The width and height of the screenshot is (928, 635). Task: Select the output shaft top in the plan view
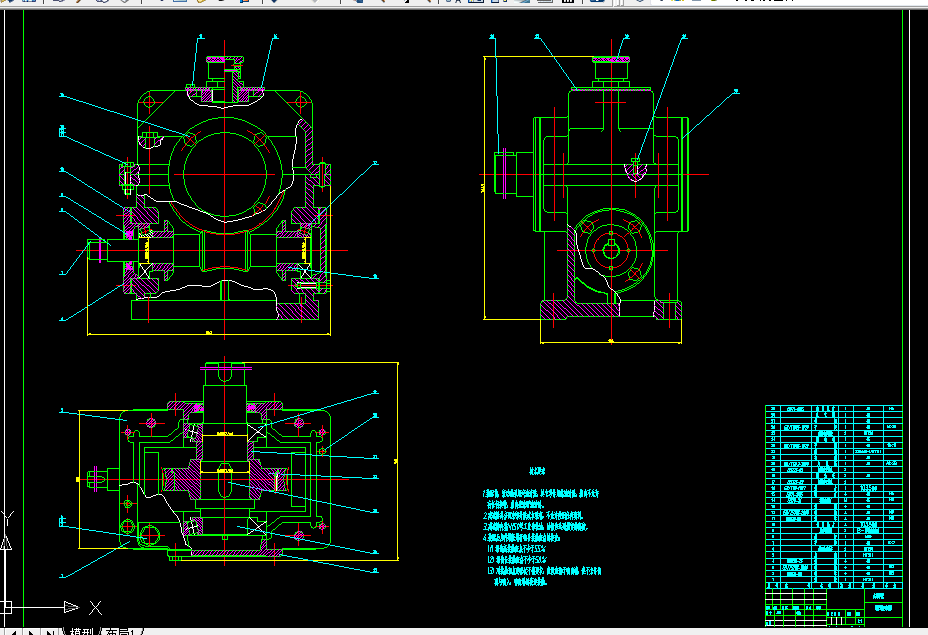(x=223, y=374)
